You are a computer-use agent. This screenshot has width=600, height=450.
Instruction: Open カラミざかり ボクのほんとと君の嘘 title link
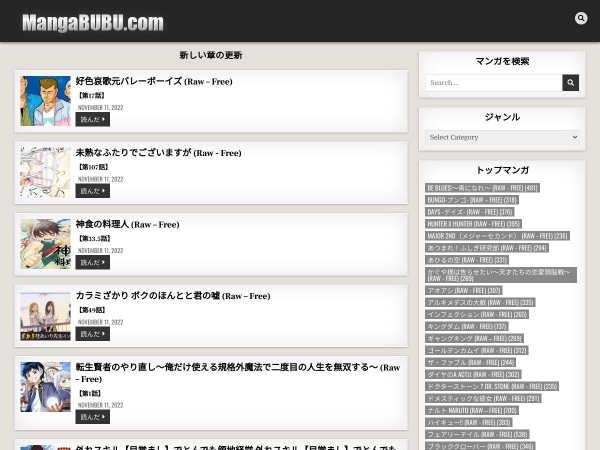[x=173, y=296]
